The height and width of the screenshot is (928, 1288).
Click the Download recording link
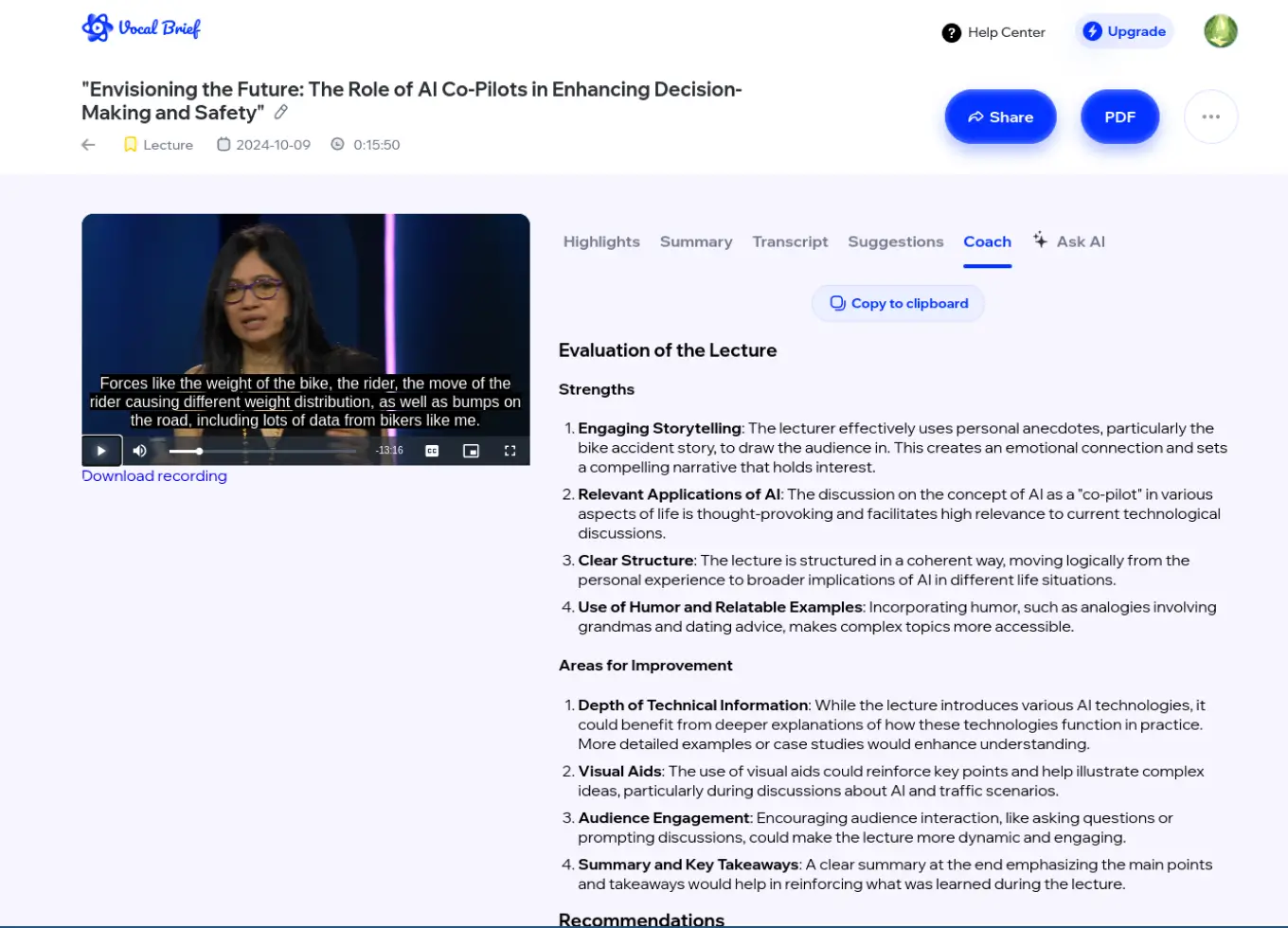(x=154, y=476)
